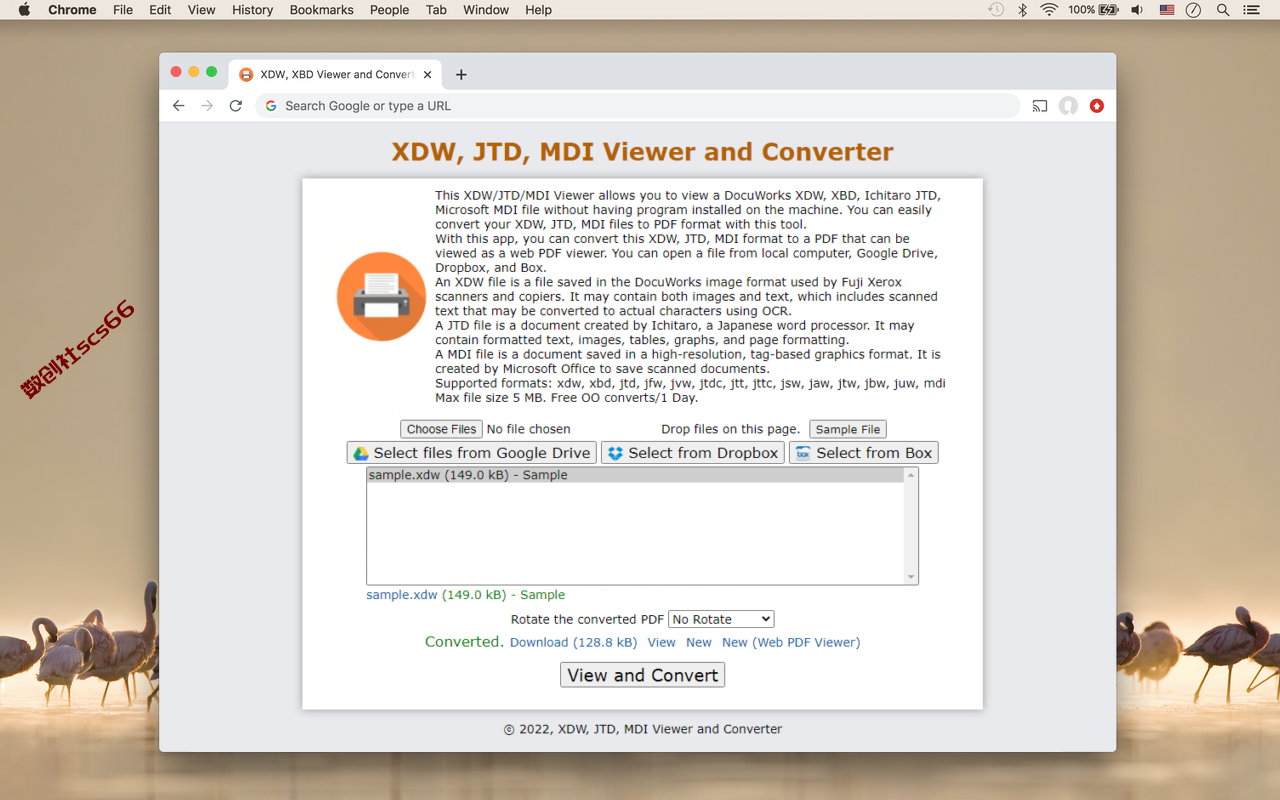Open the cast media icon in toolbar
Screen dimensions: 1280x800
tap(1040, 106)
